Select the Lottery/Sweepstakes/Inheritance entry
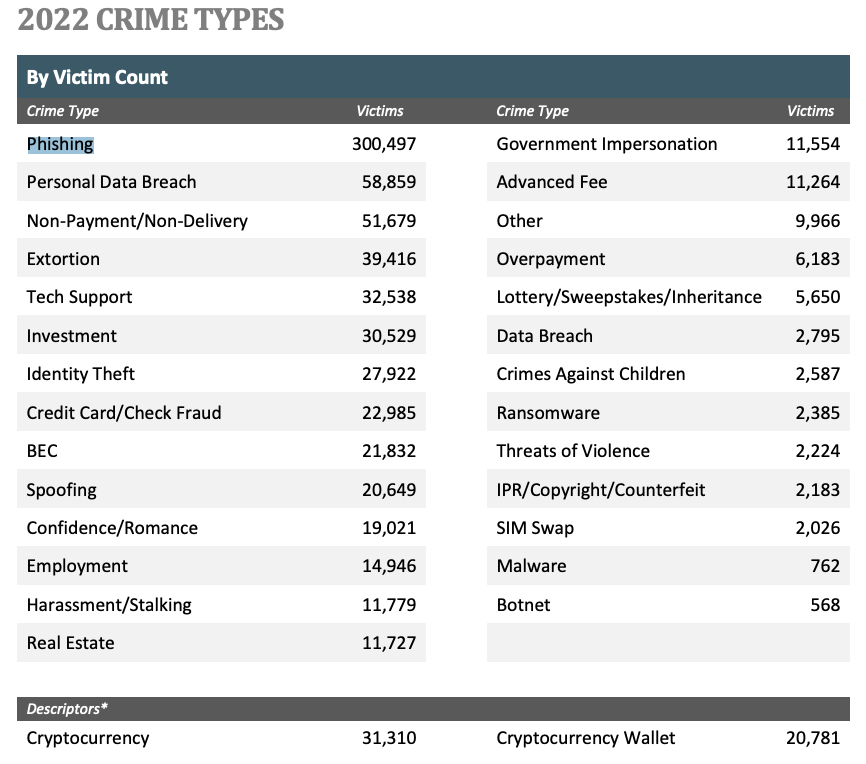Image resolution: width=866 pixels, height=764 pixels. [628, 297]
